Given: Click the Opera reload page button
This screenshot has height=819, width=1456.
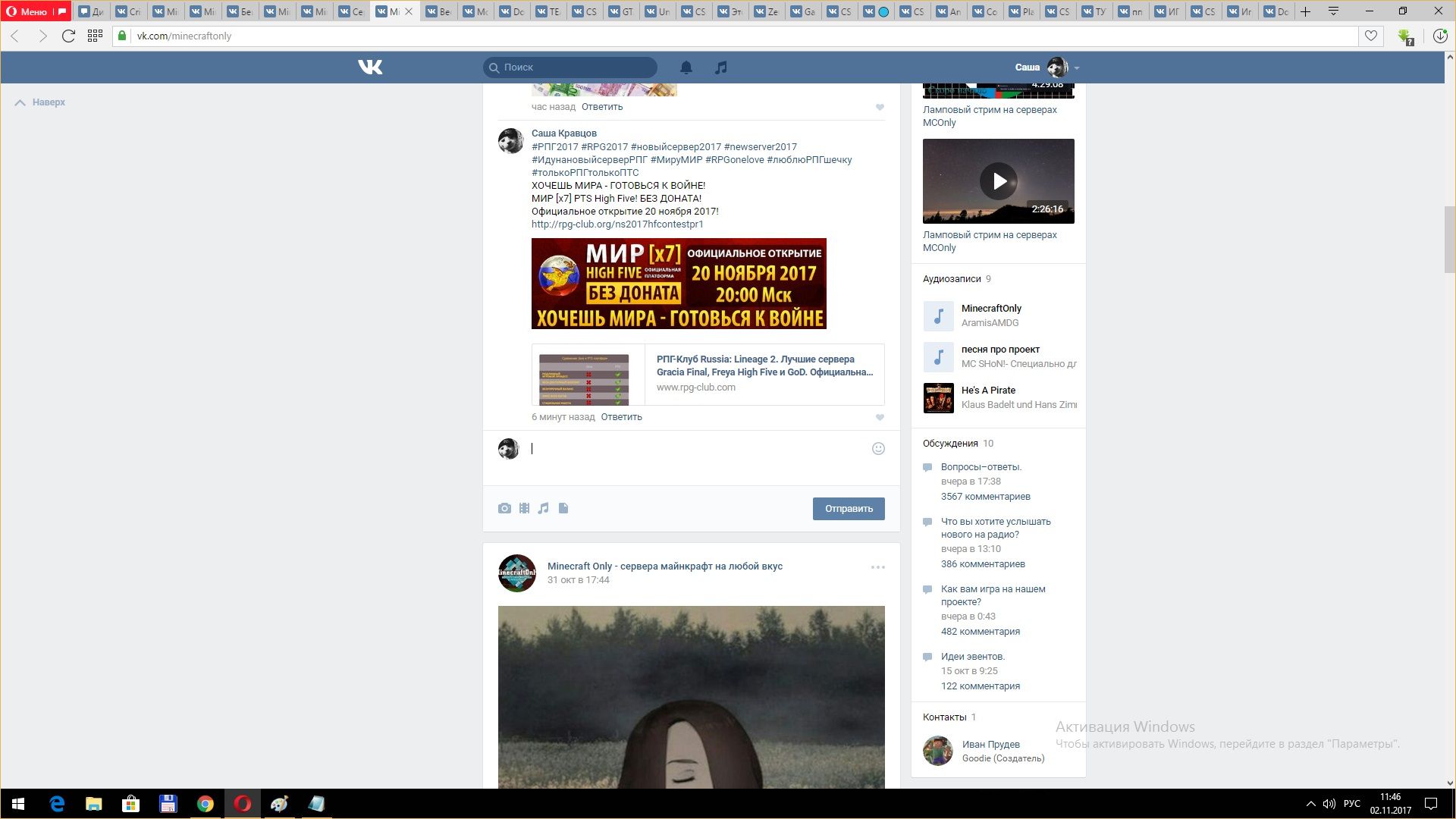Looking at the screenshot, I should pos(68,36).
